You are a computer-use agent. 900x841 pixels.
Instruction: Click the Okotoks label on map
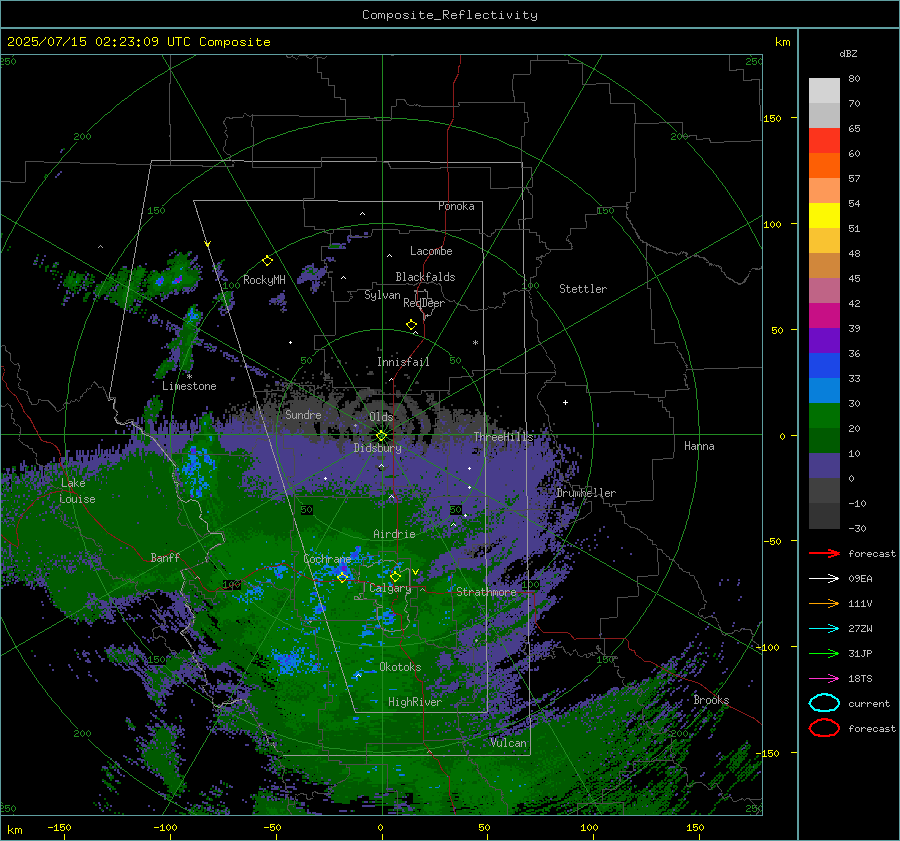(x=400, y=667)
